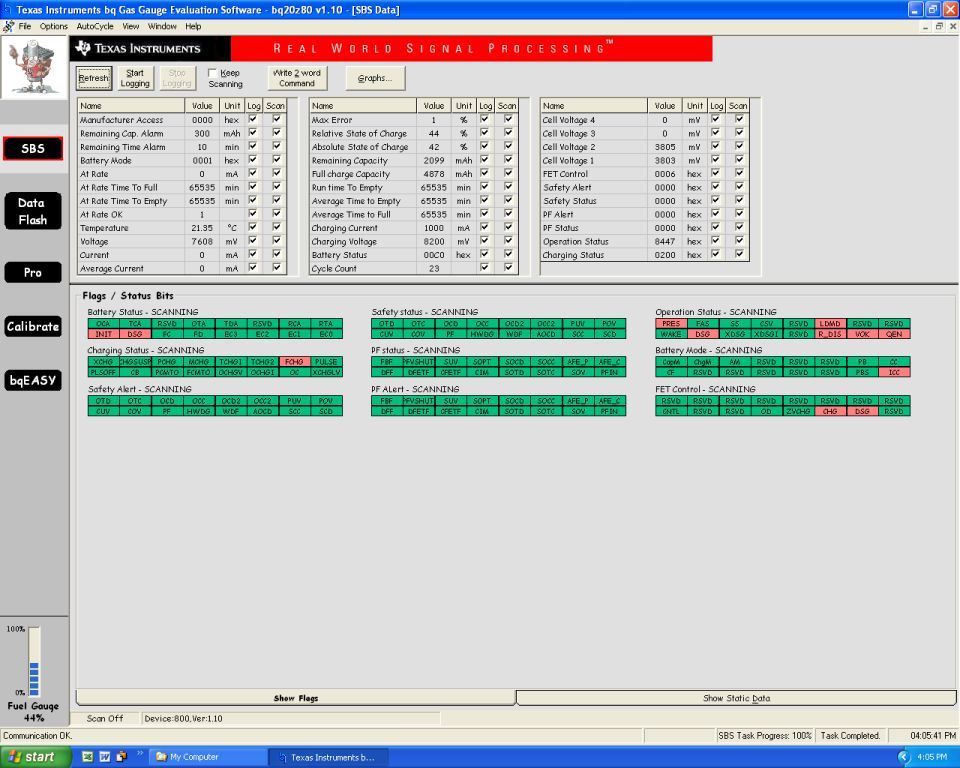The image size is (960, 768).
Task: Click the Refresh button
Action: [x=94, y=78]
